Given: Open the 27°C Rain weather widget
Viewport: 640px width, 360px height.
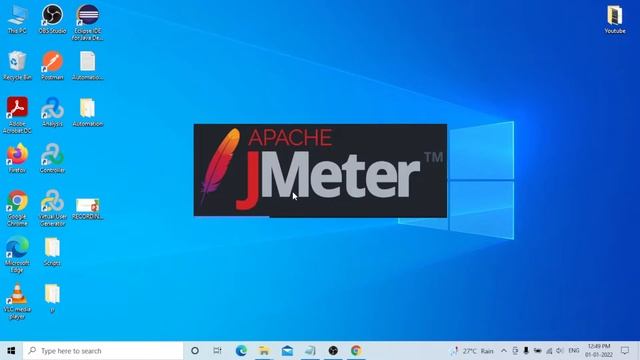Looking at the screenshot, I should click(x=472, y=351).
